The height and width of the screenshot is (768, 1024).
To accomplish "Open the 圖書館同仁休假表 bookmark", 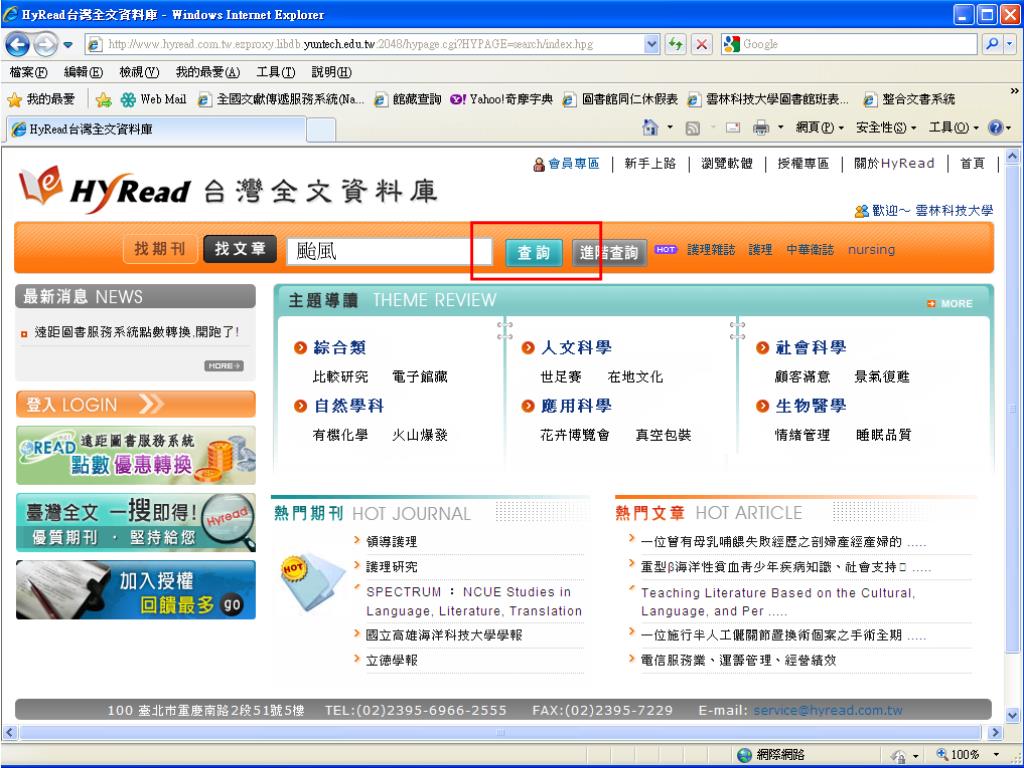I will 621,99.
